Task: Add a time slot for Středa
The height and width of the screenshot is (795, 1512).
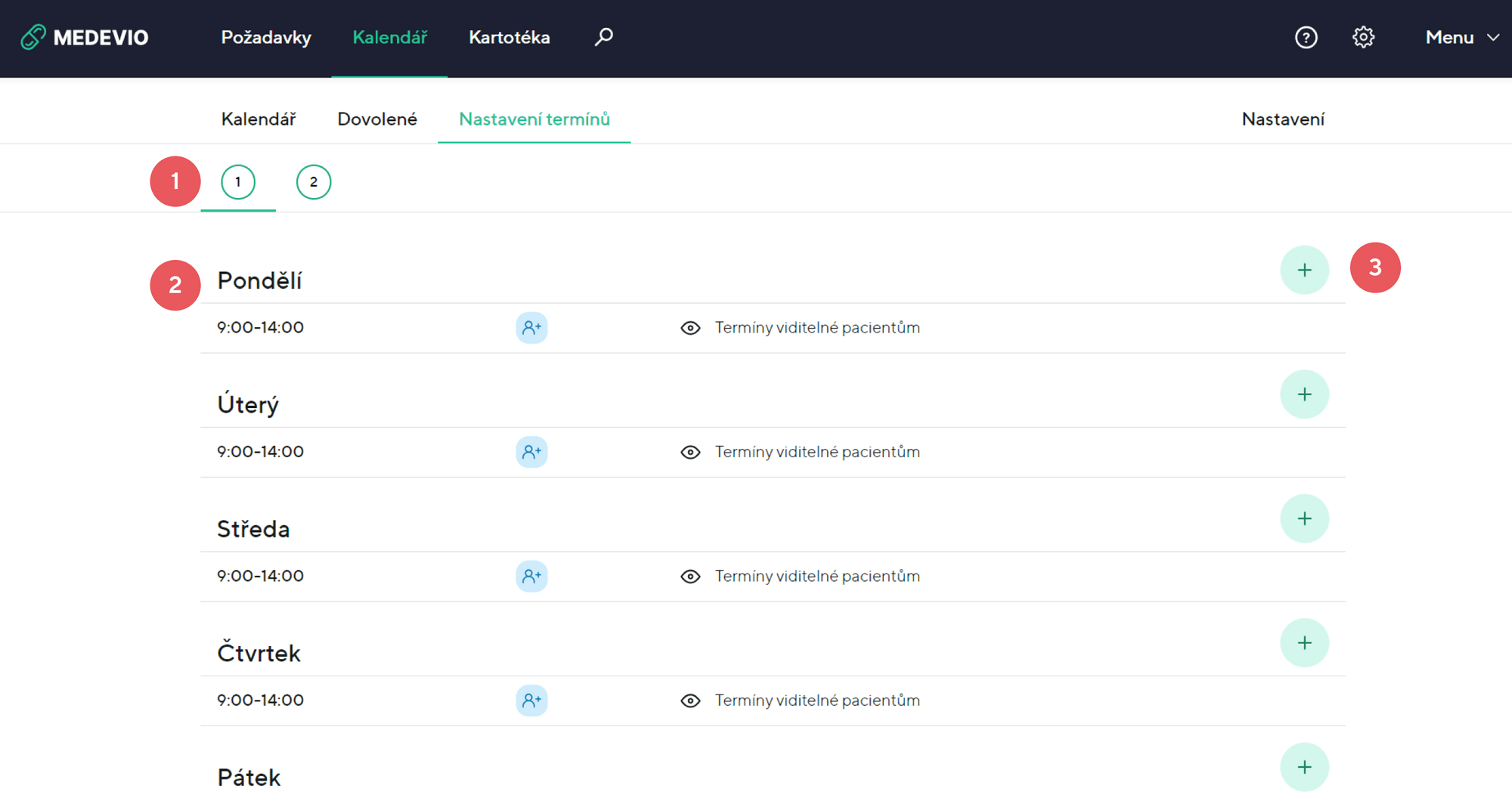Action: pyautogui.click(x=1304, y=518)
